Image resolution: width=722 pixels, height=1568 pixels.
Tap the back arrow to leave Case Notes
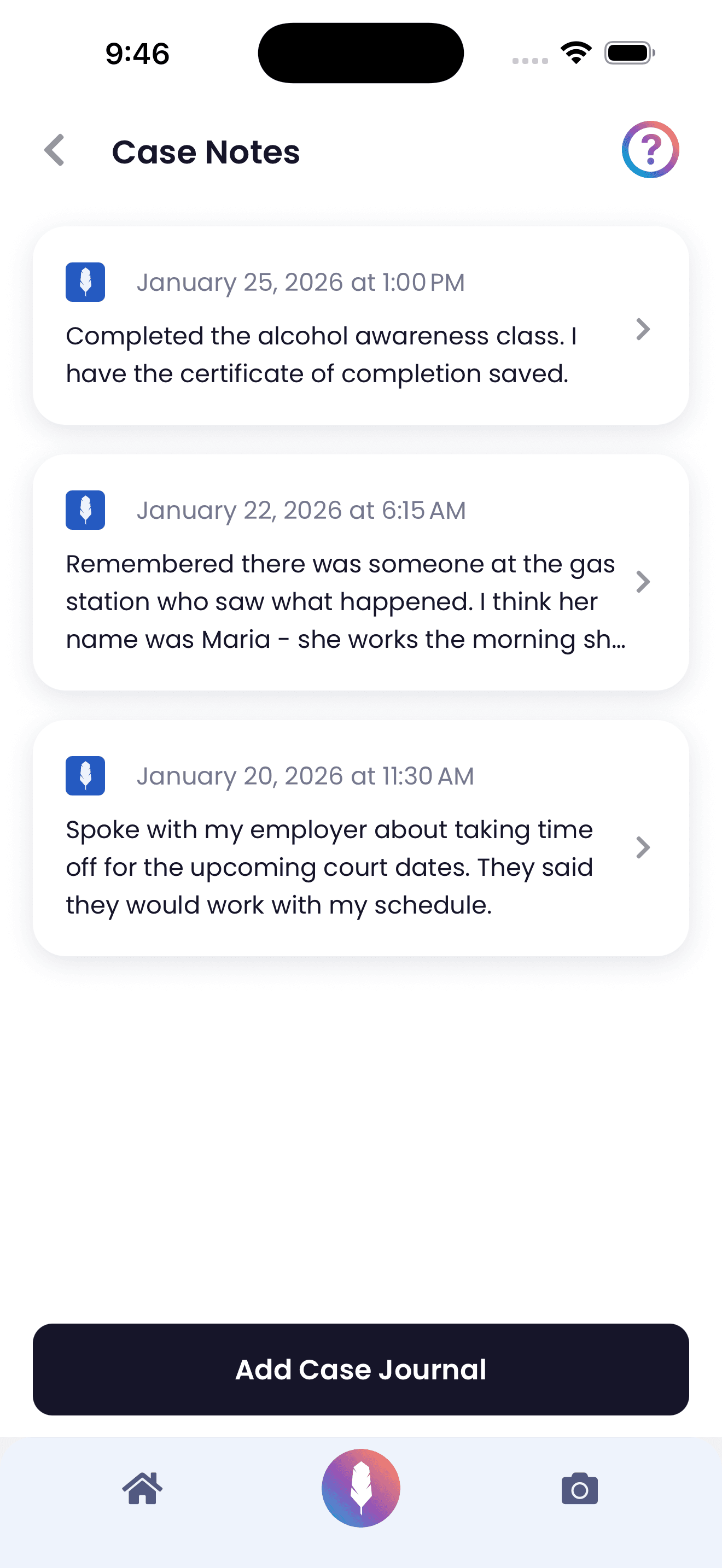tap(54, 151)
